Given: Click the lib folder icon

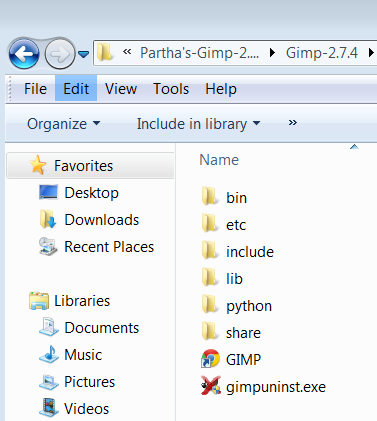Looking at the screenshot, I should coord(210,277).
